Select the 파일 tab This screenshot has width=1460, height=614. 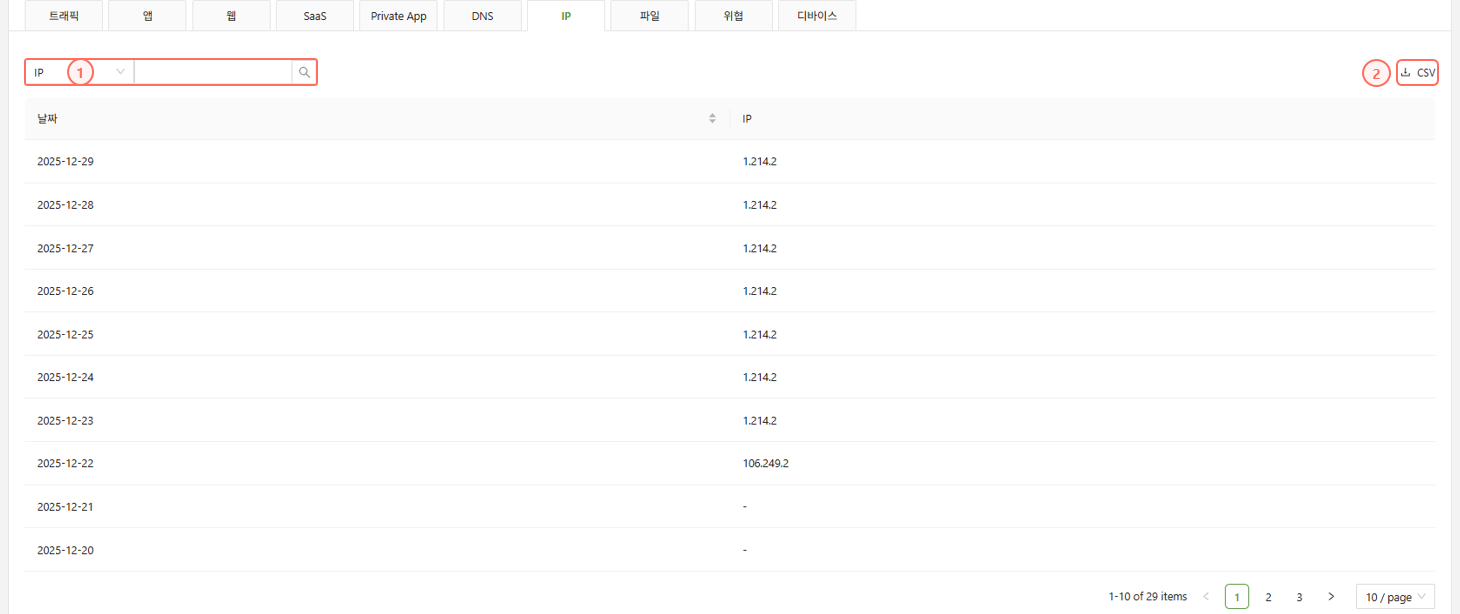(650, 16)
